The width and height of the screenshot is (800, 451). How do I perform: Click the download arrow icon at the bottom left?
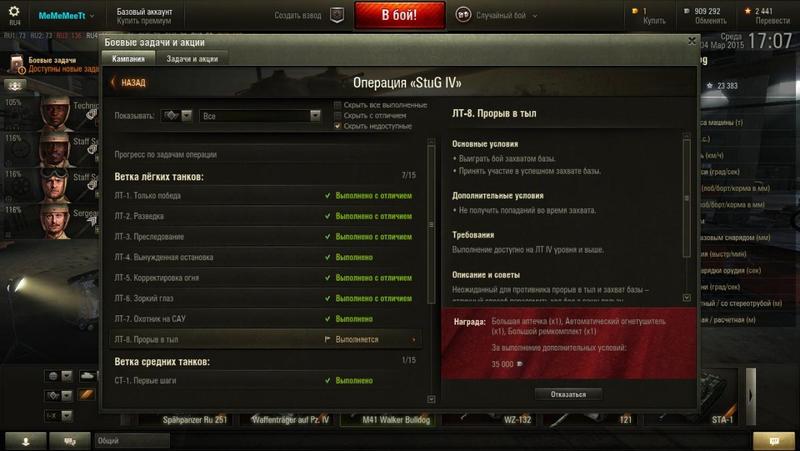pyautogui.click(x=26, y=441)
